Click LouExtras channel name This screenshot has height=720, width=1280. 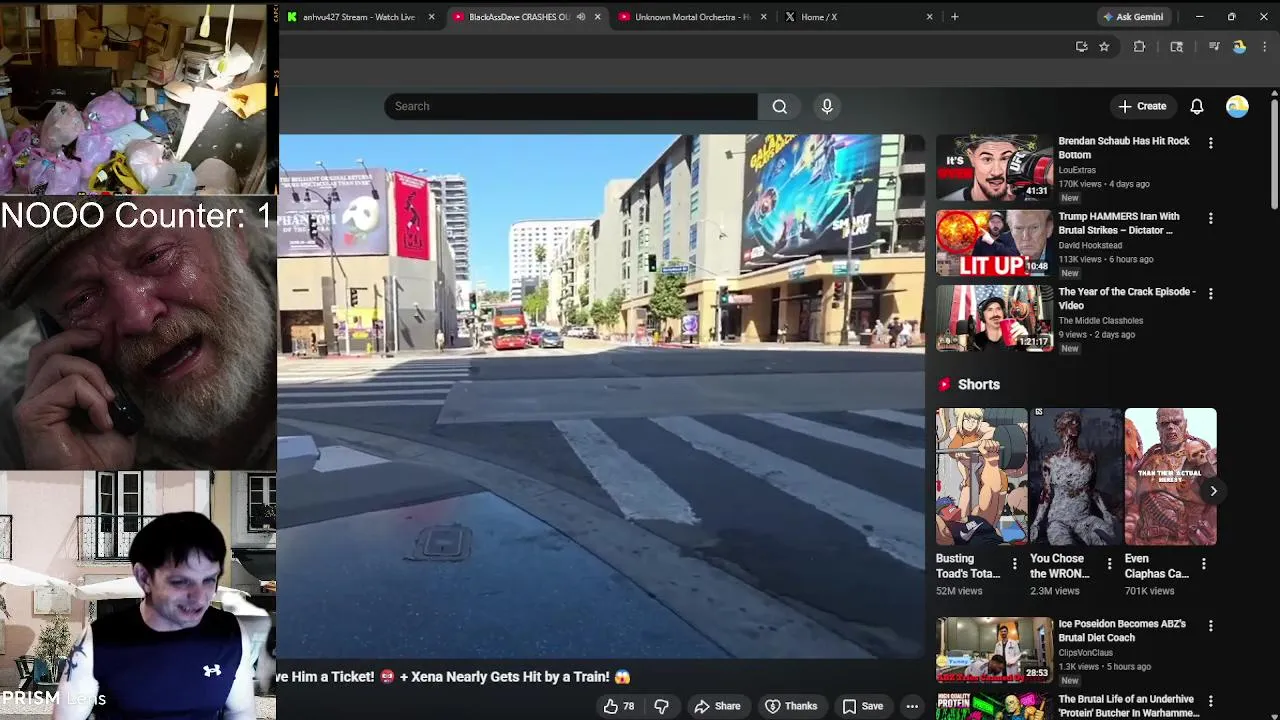(x=1077, y=170)
